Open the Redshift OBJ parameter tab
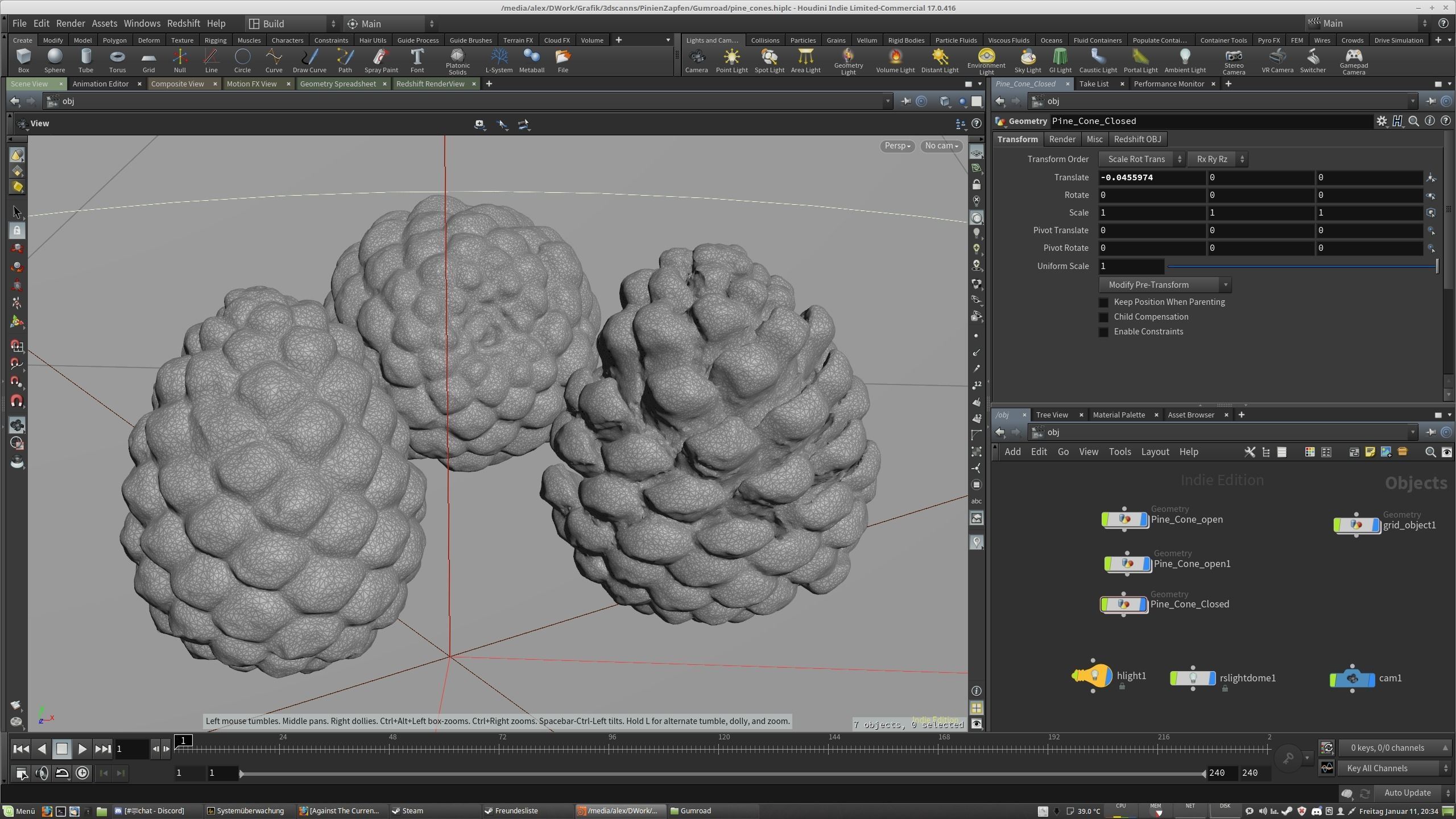The width and height of the screenshot is (1456, 819). pyautogui.click(x=1137, y=139)
